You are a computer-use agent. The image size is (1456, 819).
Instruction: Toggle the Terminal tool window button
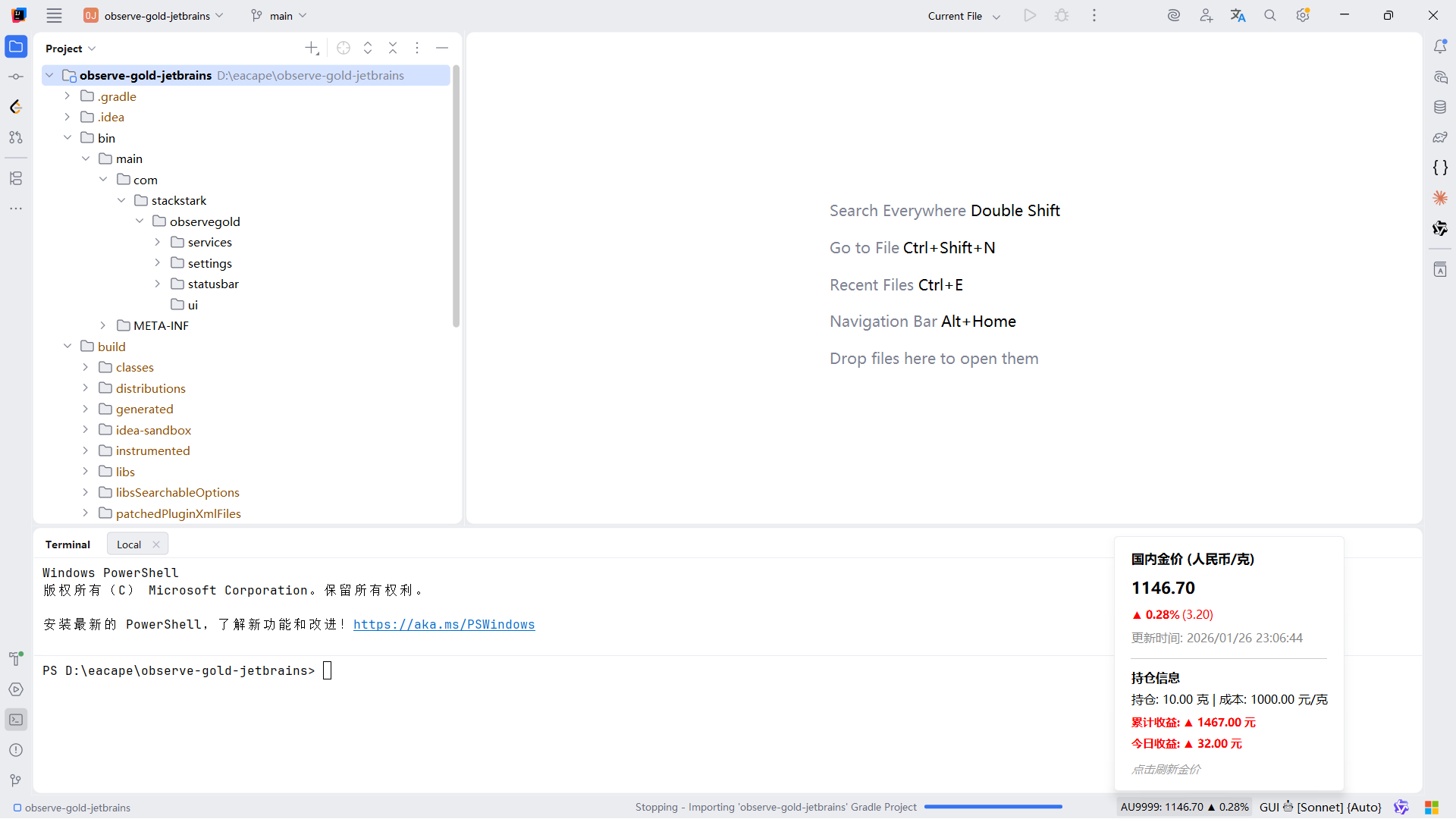pyautogui.click(x=16, y=720)
